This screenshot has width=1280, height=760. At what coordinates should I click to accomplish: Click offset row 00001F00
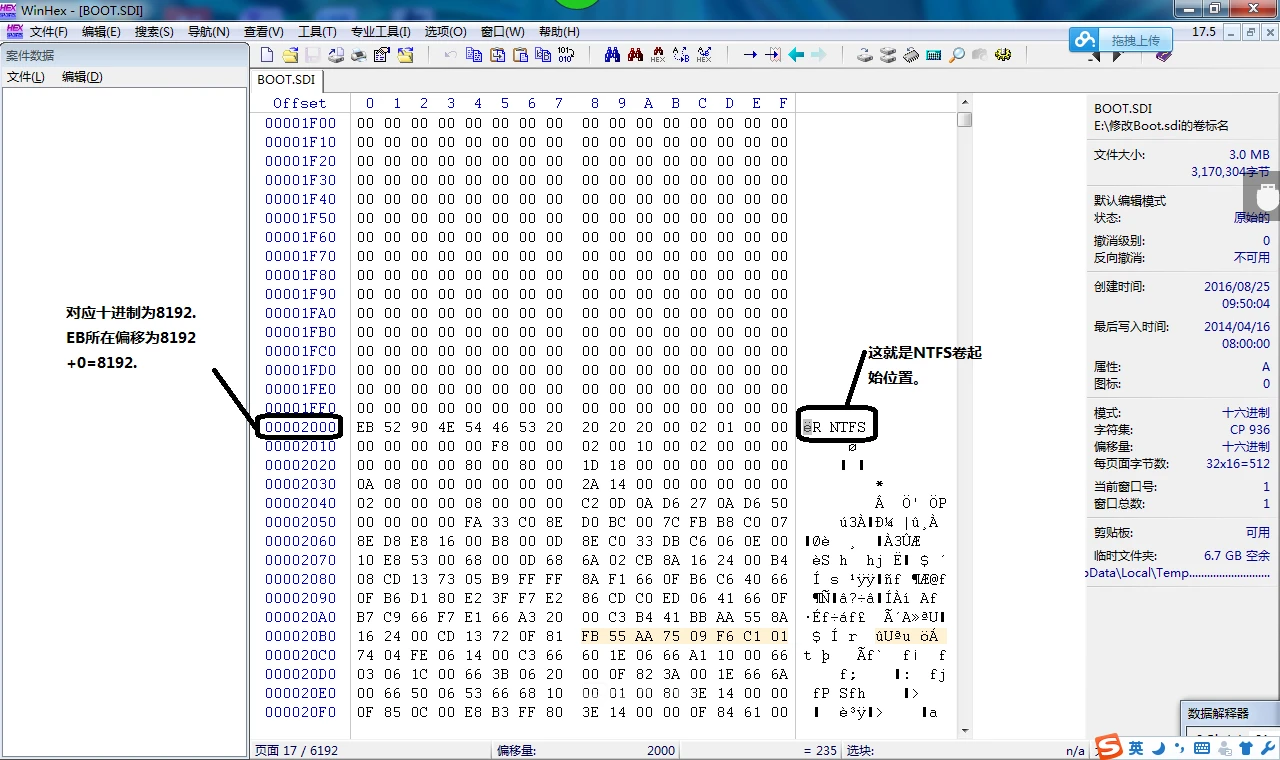[x=300, y=123]
